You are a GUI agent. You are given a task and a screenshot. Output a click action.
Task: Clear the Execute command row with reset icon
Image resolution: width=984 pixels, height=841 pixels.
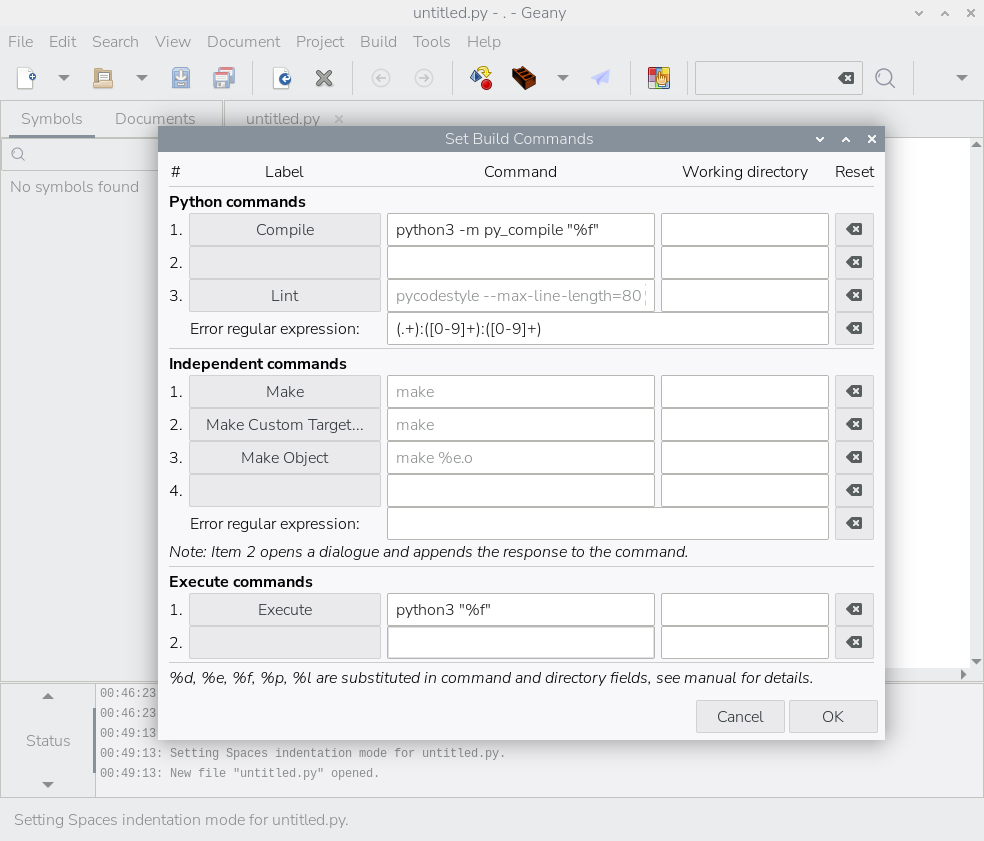click(x=854, y=610)
